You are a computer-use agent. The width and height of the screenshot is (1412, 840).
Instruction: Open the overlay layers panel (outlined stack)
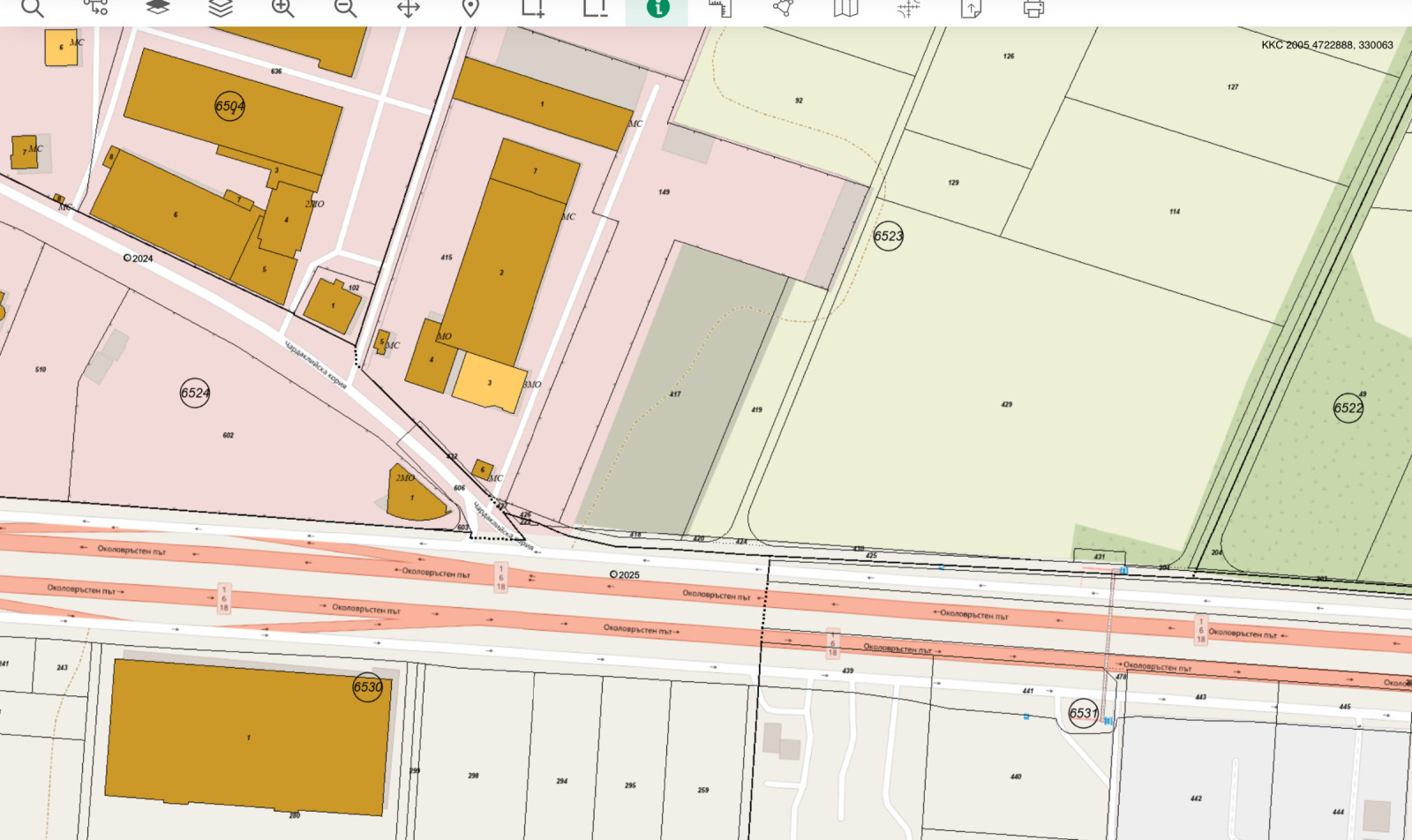pyautogui.click(x=221, y=8)
